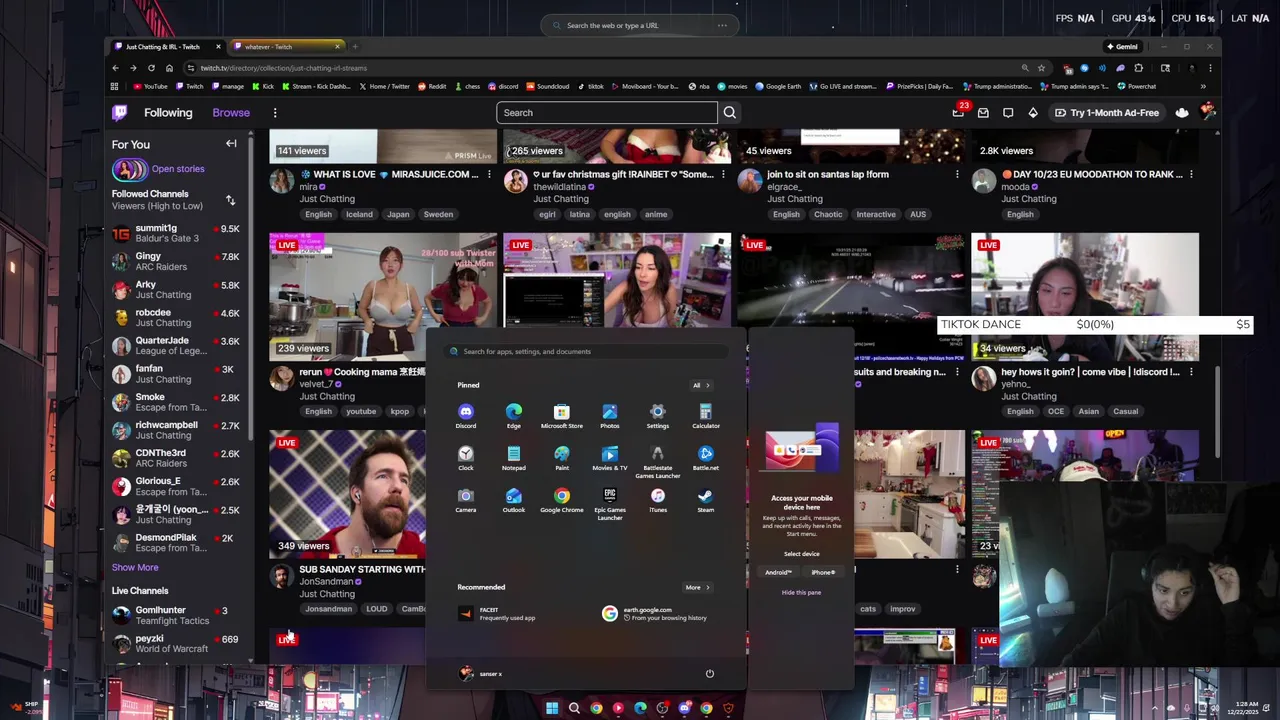1280x720 pixels.
Task: Open the Clock app
Action: pyautogui.click(x=466, y=458)
